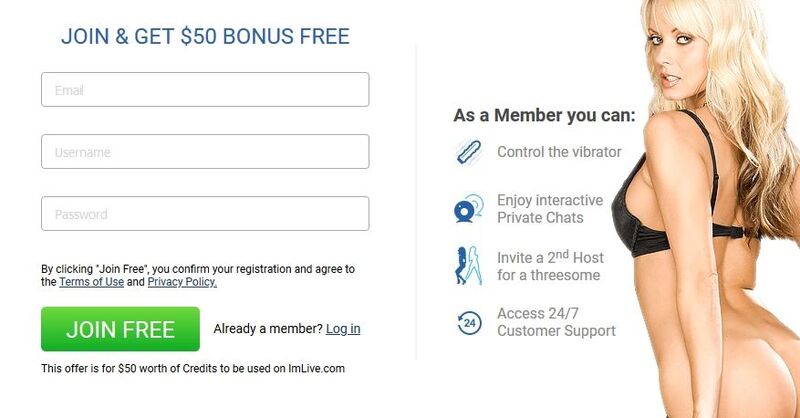The height and width of the screenshot is (418, 800).
Task: Click the 'Already a member?' text
Action: click(268, 329)
